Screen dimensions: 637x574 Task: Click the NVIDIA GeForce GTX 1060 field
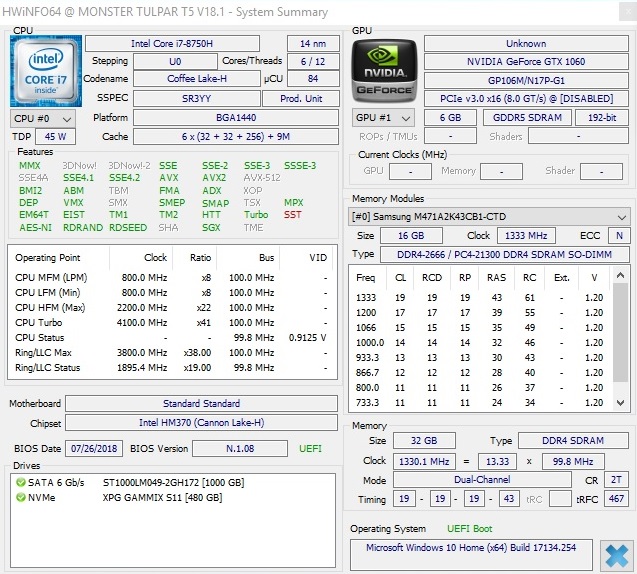pos(526,61)
